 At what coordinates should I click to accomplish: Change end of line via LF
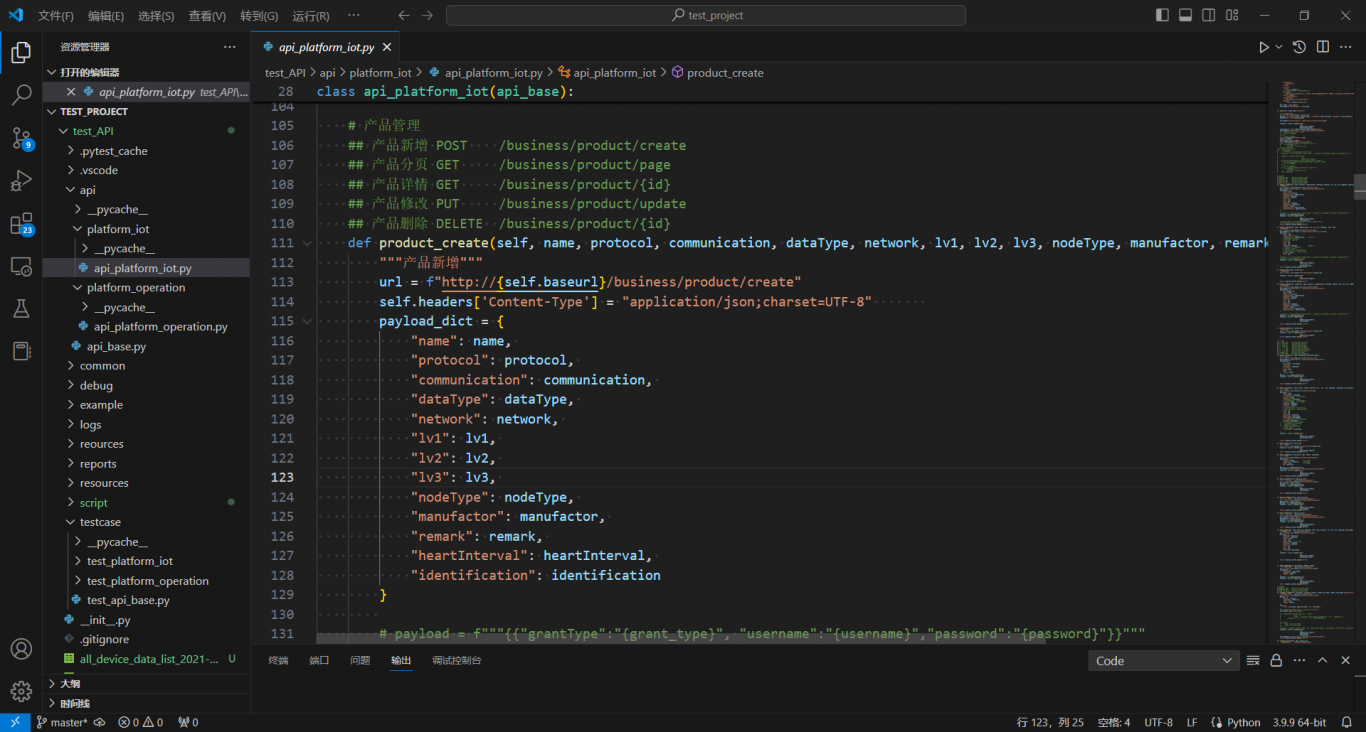pyautogui.click(x=1192, y=722)
